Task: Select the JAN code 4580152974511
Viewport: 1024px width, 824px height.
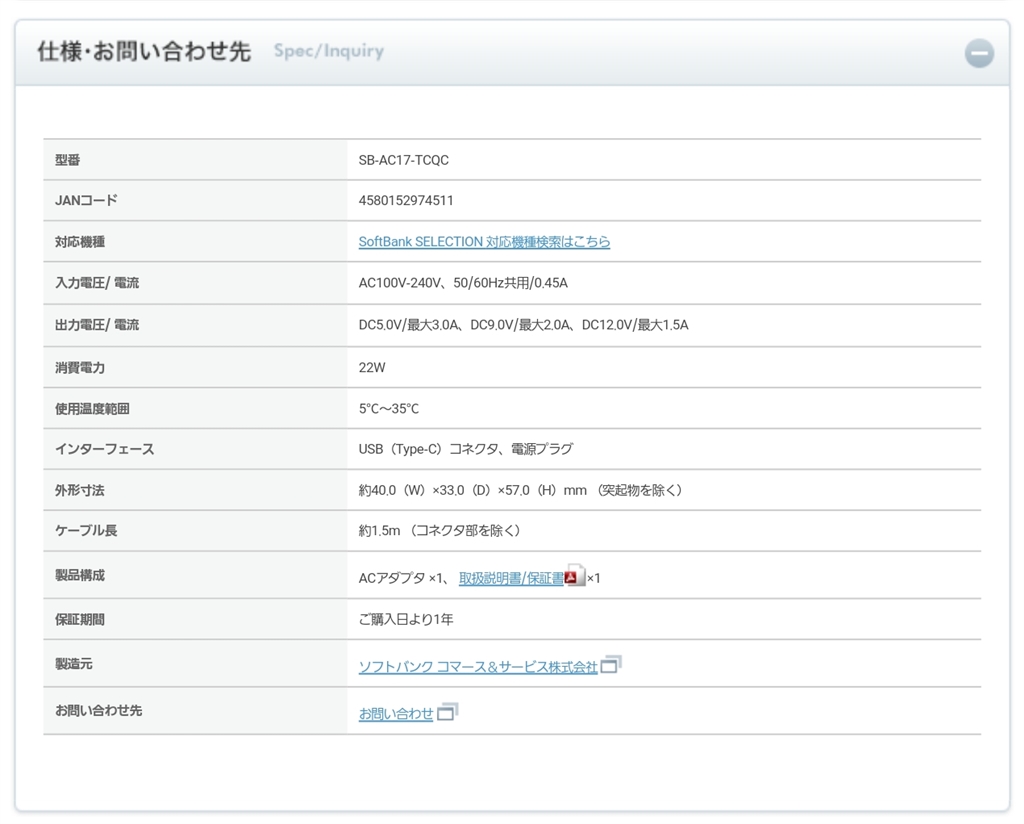Action: click(x=406, y=200)
